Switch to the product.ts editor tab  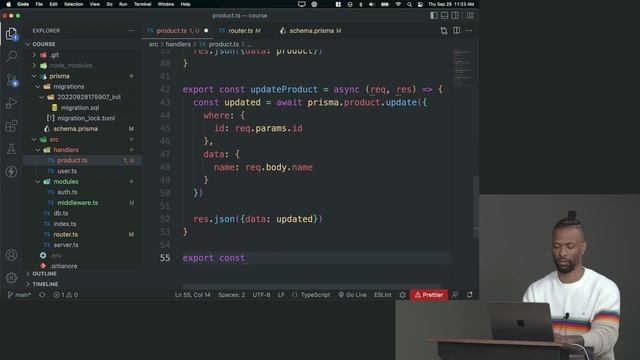pyautogui.click(x=177, y=31)
